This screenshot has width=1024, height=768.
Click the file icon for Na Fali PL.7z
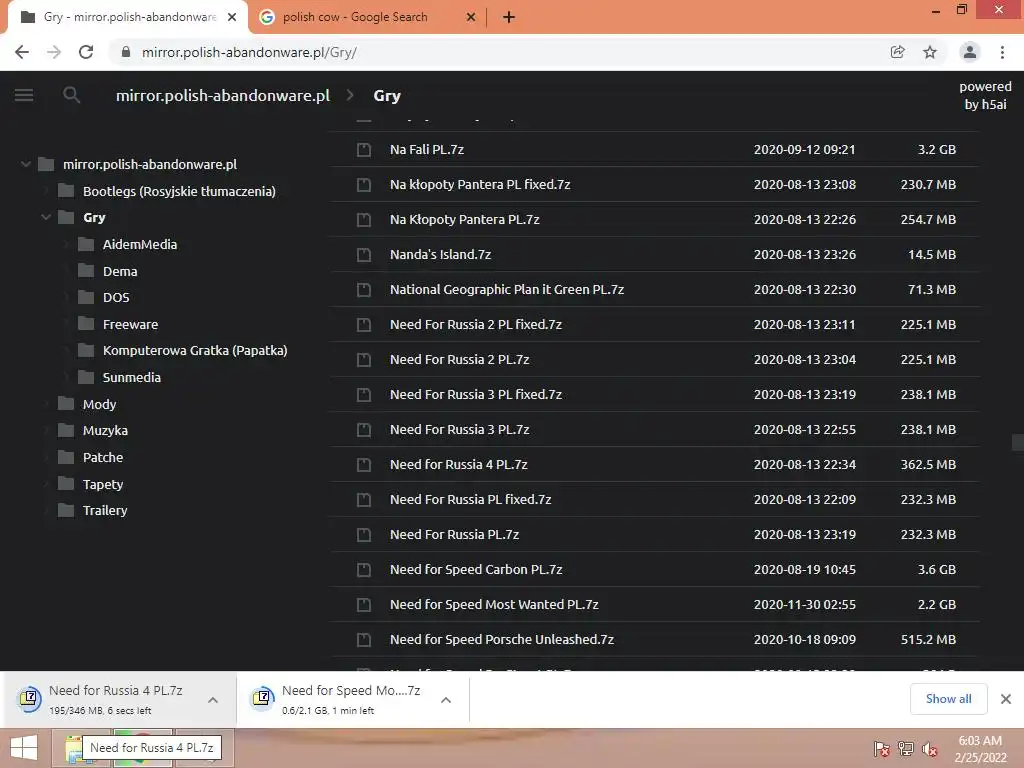tap(364, 150)
